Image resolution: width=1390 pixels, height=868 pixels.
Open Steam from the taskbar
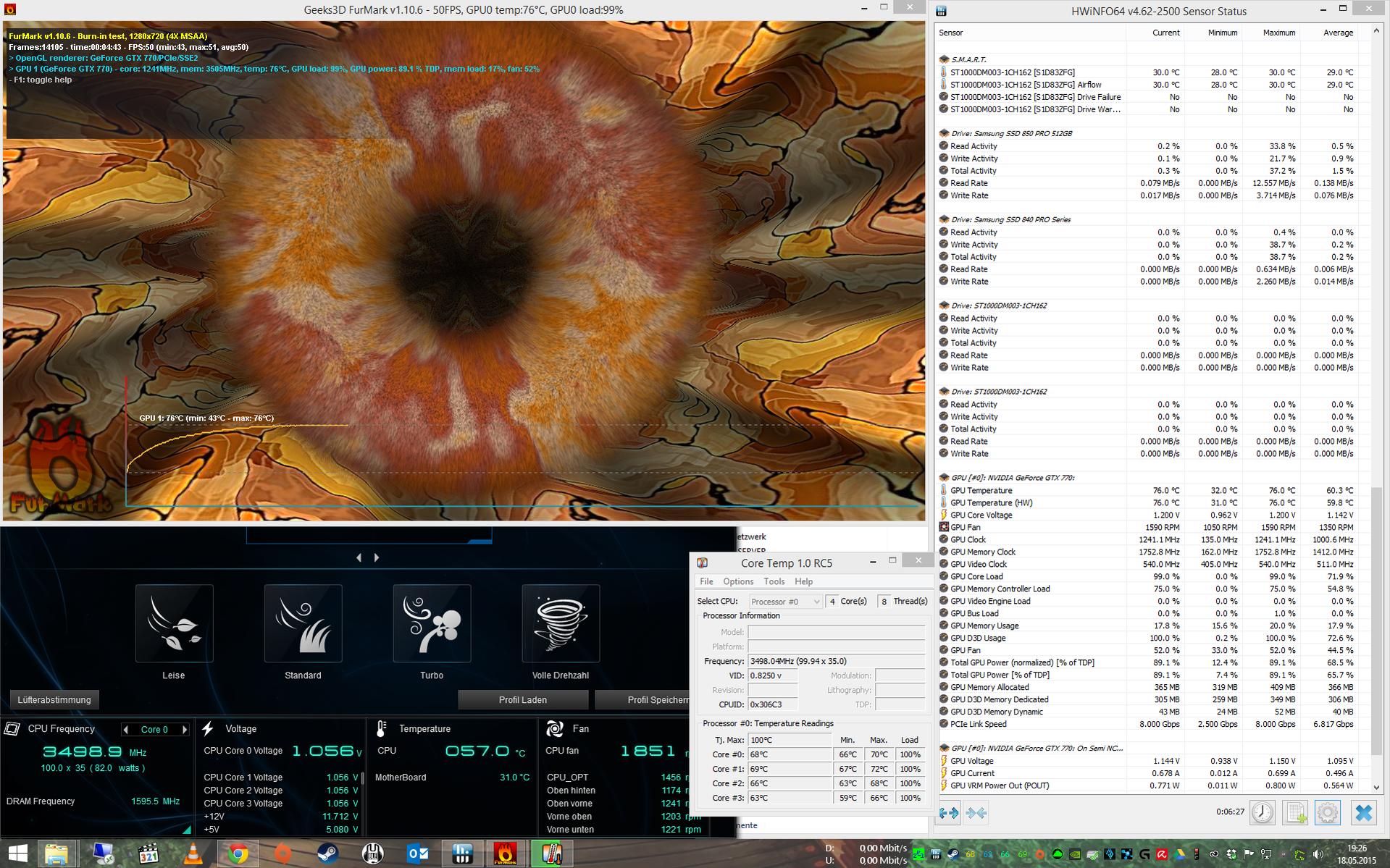coord(327,854)
